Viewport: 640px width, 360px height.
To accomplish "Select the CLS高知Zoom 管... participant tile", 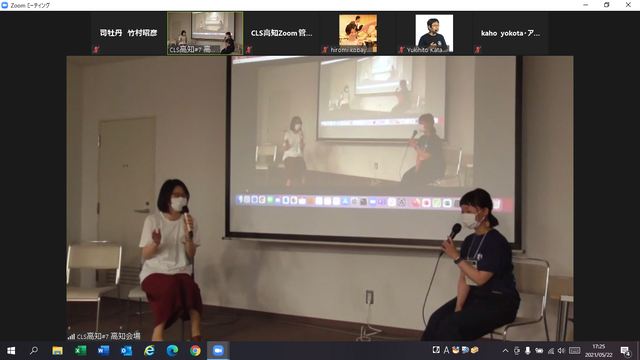I will (x=281, y=33).
